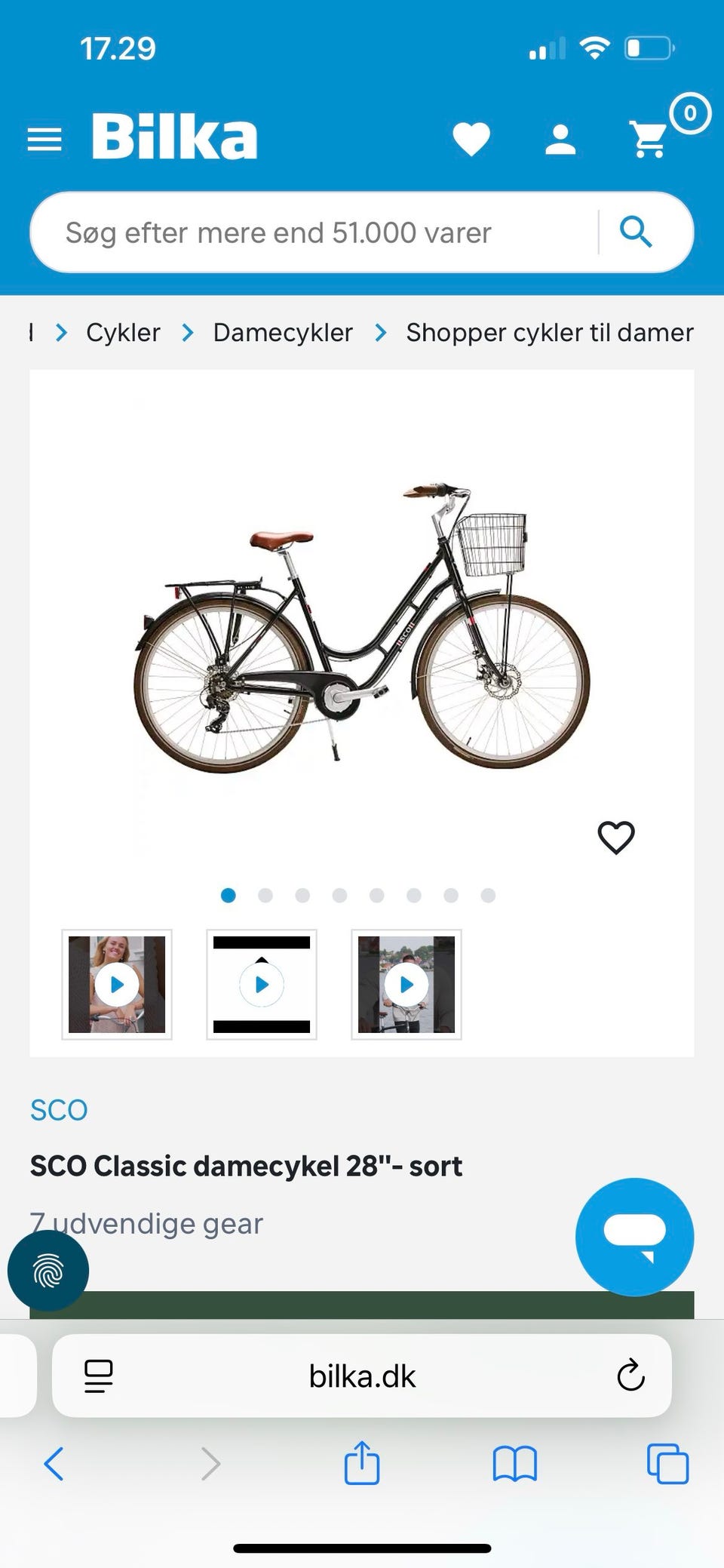The height and width of the screenshot is (1568, 724).
Task: Open the hamburger menu next to Bilka logo
Action: (x=44, y=140)
